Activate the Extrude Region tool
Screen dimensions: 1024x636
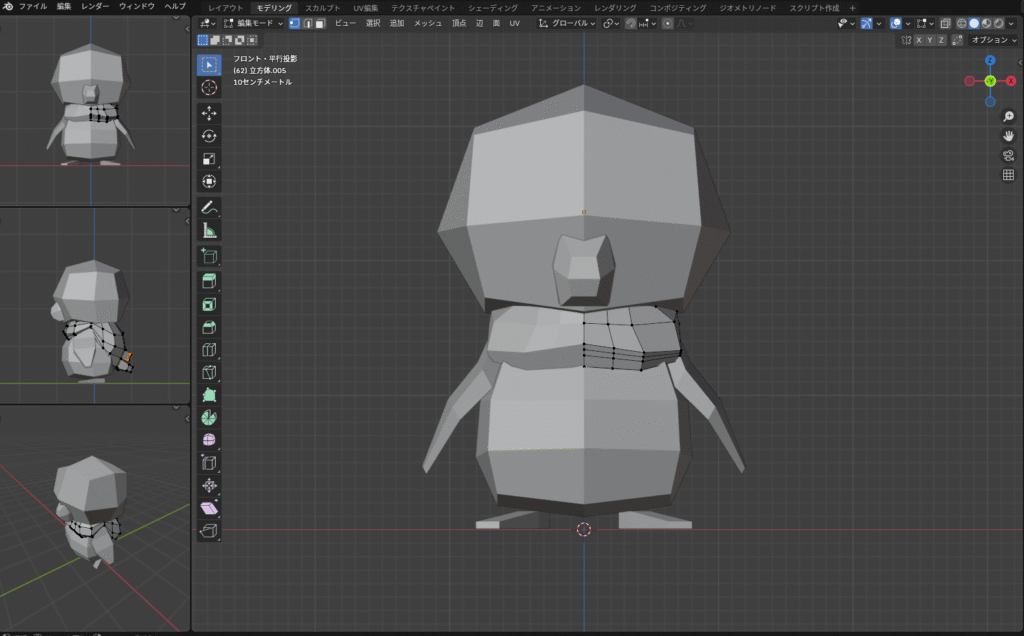pos(209,281)
